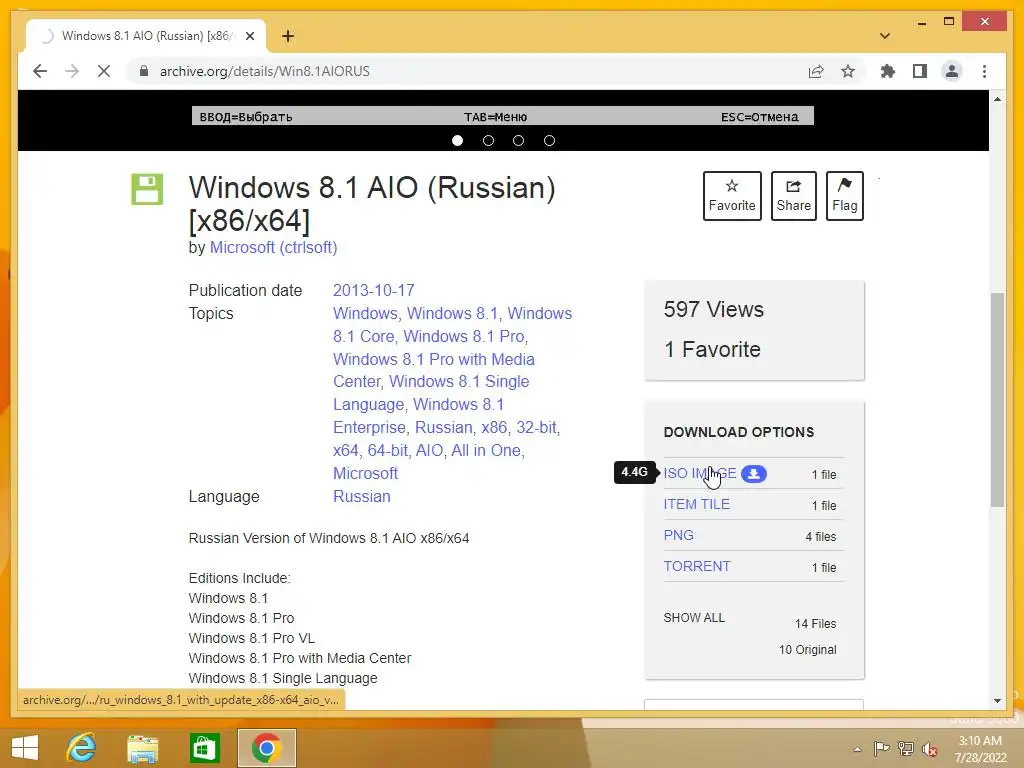Click the green floppy software icon
The width and height of the screenshot is (1024, 768).
(x=147, y=189)
